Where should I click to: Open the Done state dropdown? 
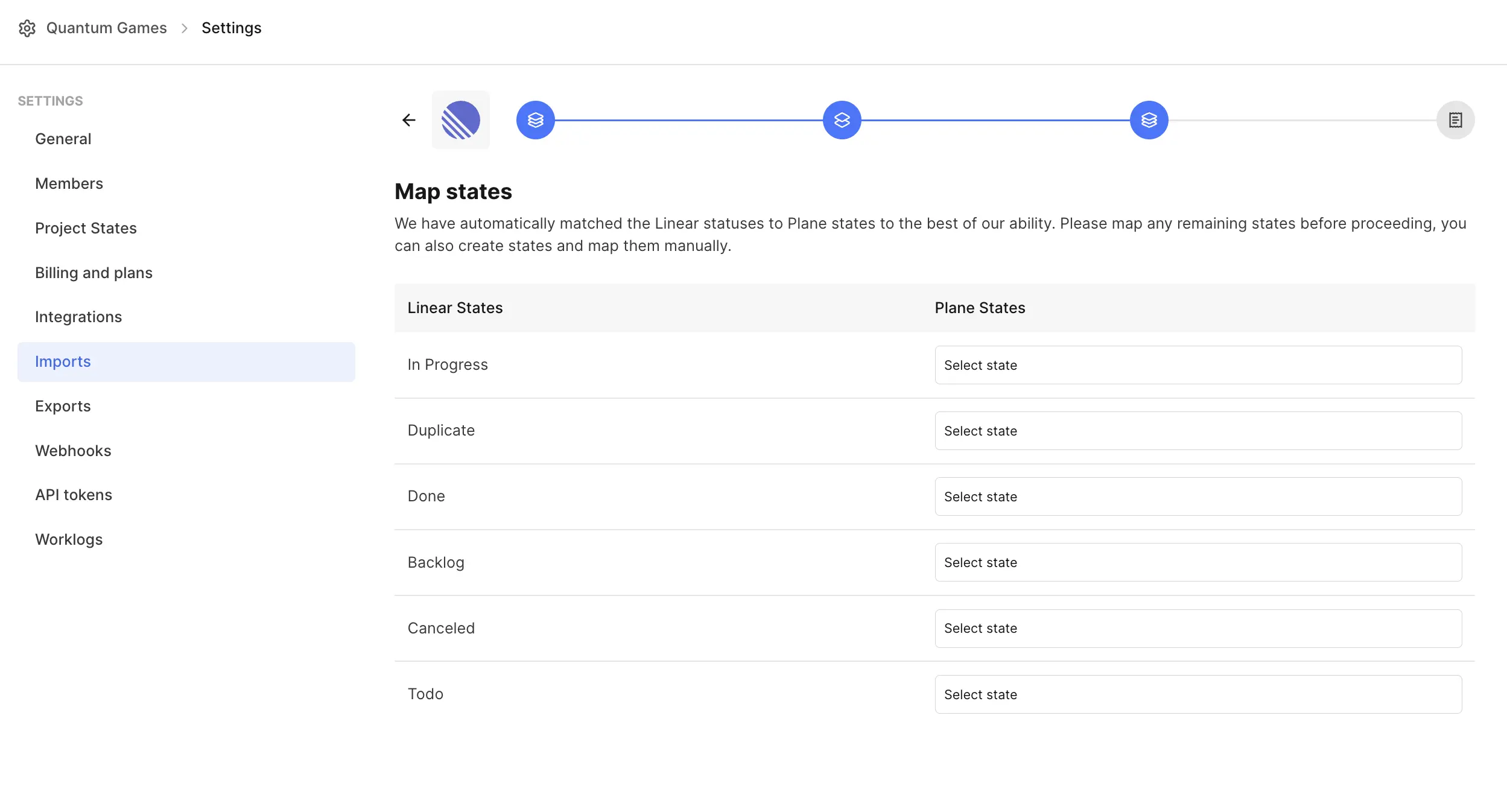pos(1198,496)
